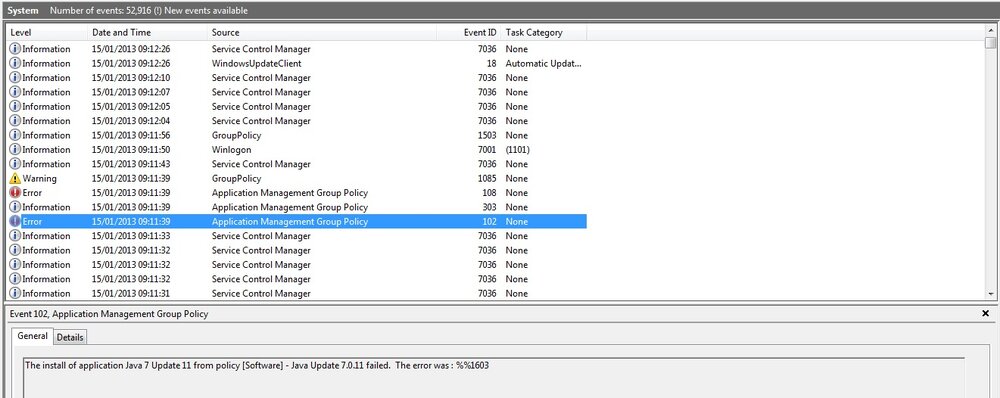Click the info icon on WindowsUpdateClient row
The image size is (1000, 398).
click(15, 63)
